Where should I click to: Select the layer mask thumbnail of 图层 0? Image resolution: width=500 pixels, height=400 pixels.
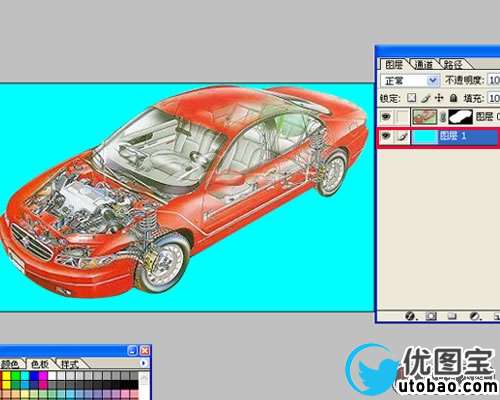tap(461, 117)
